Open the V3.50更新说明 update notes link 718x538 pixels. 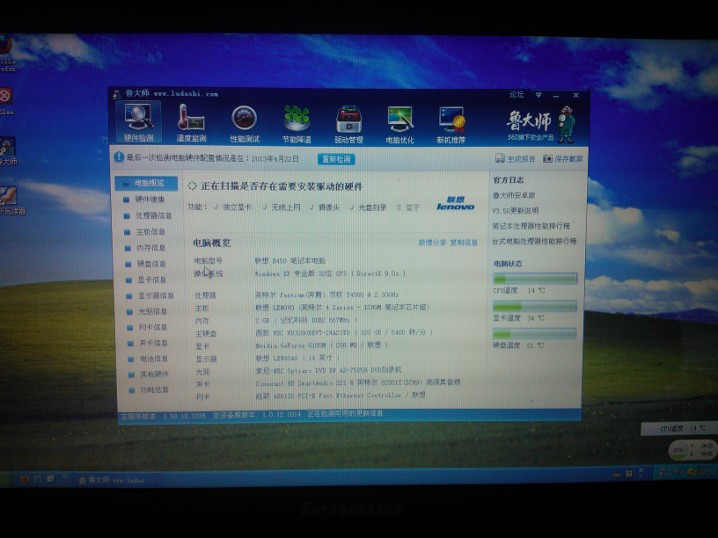click(516, 211)
